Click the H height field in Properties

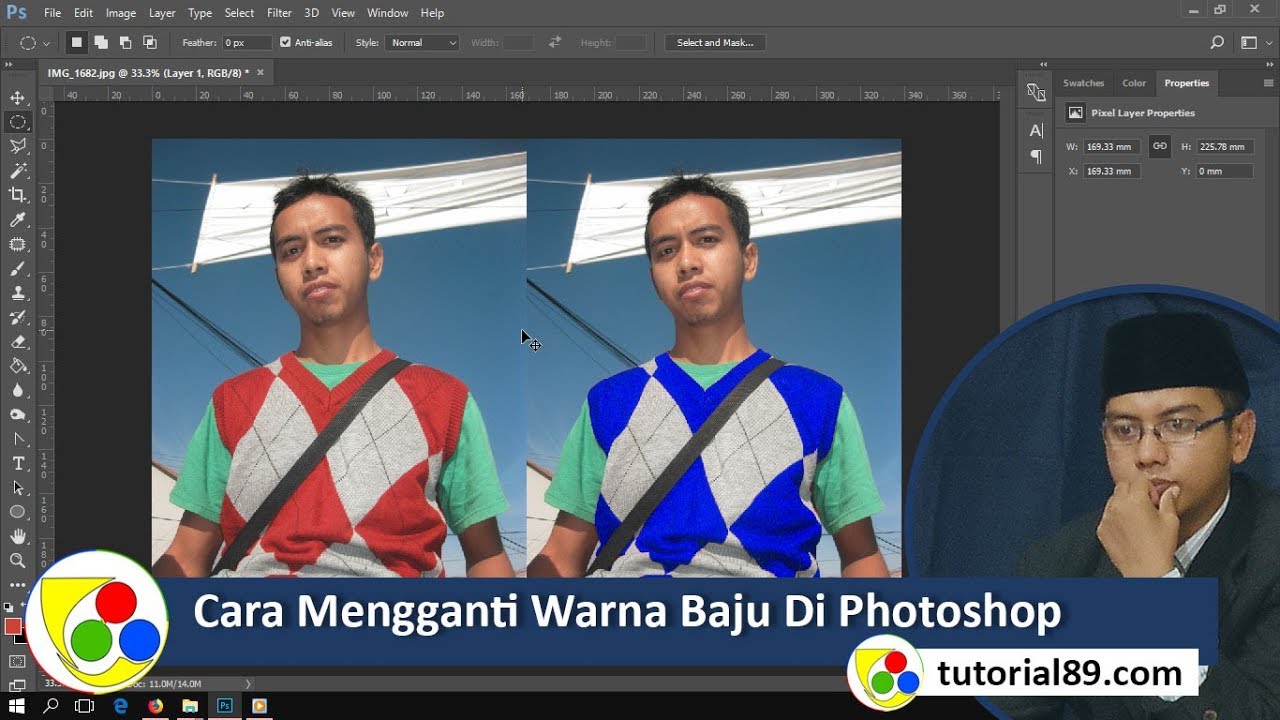[x=1224, y=147]
